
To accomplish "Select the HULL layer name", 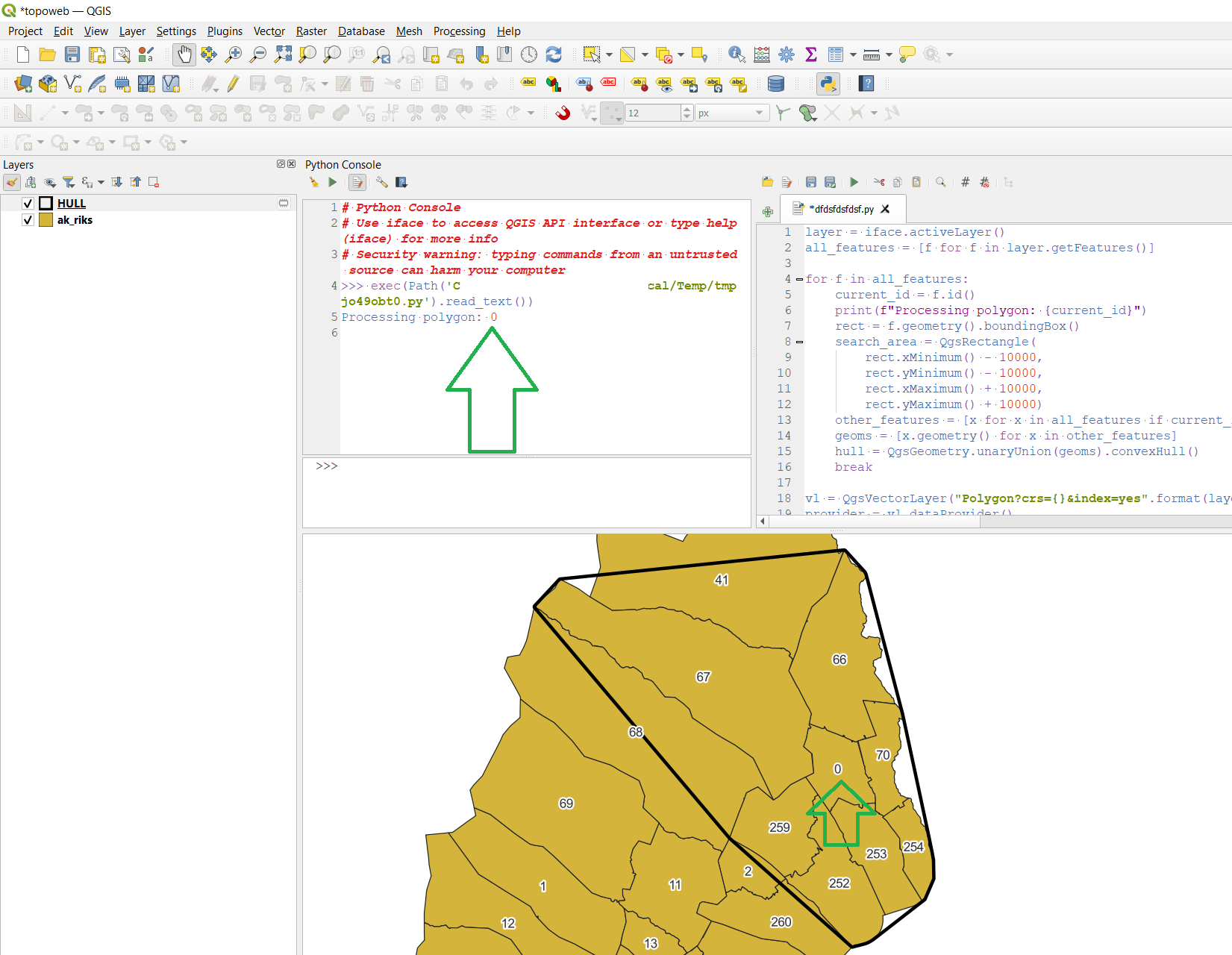I will click(72, 203).
